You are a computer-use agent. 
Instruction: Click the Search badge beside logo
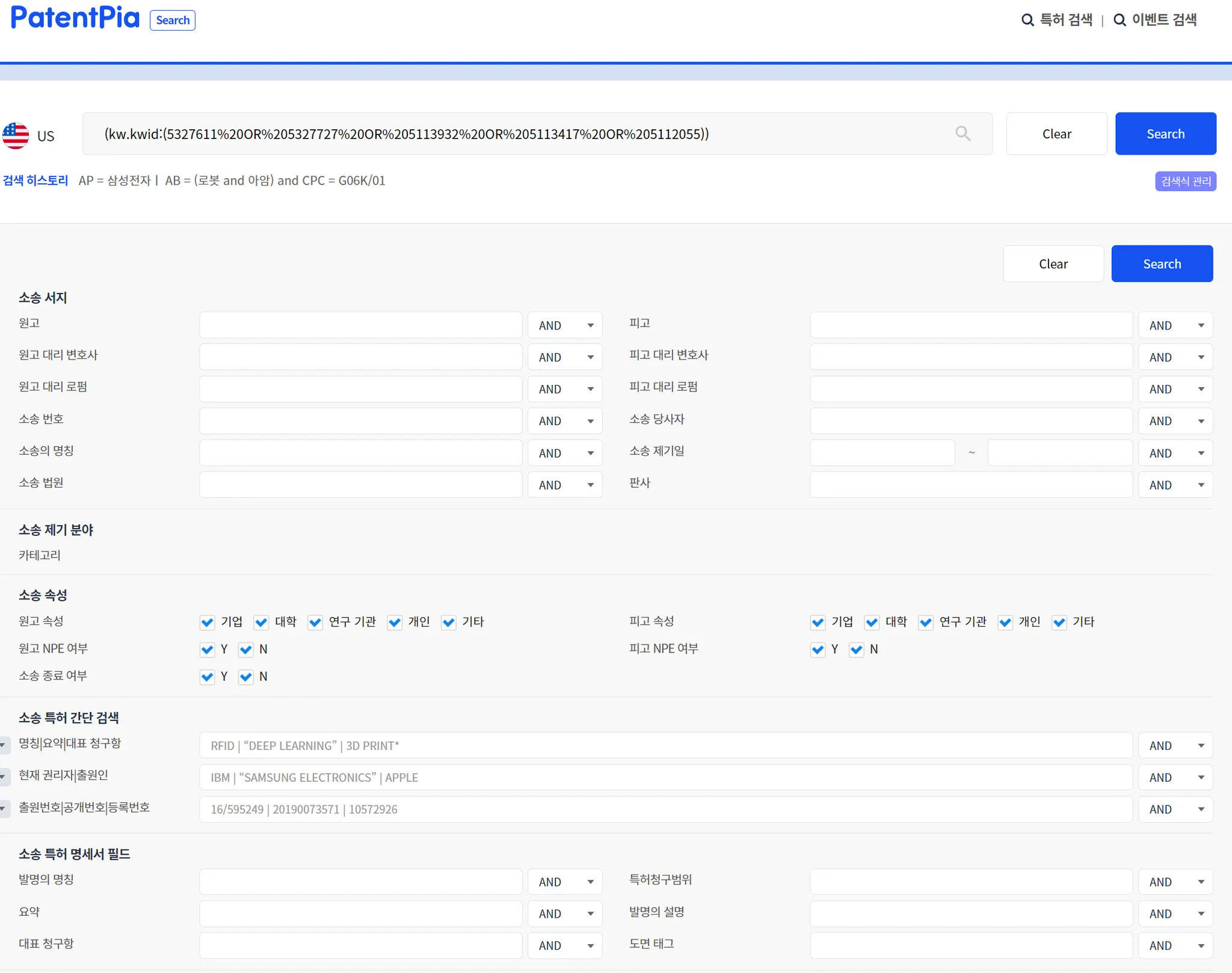pos(173,20)
